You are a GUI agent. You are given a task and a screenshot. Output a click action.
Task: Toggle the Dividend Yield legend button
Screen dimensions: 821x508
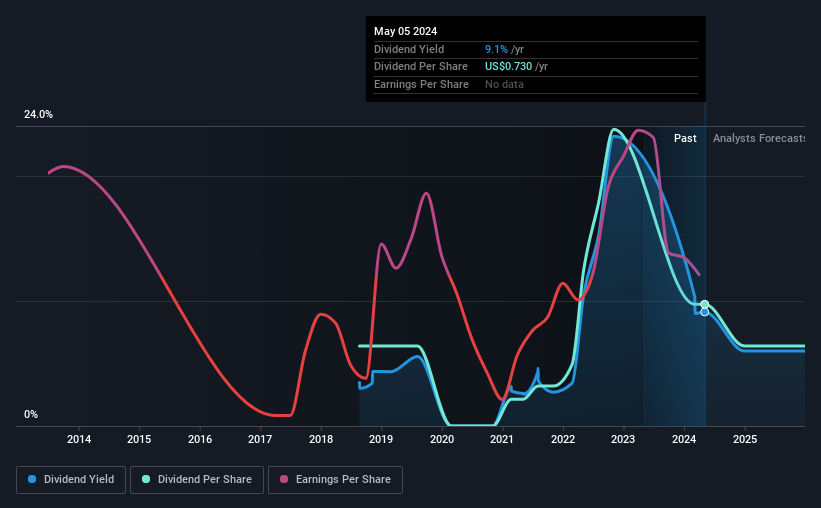[71, 480]
